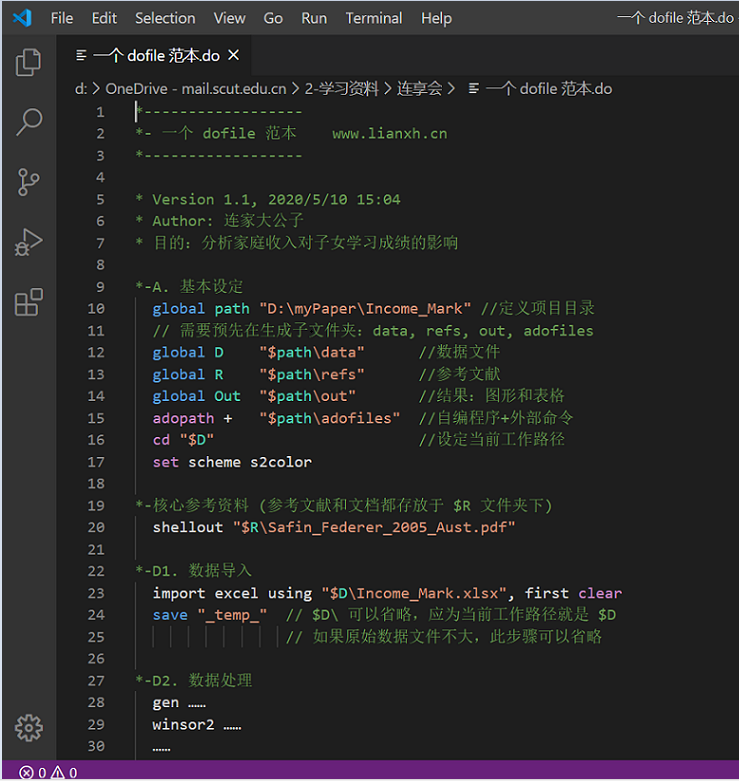Open the Extensions view
This screenshot has width=739, height=781.
tap(28, 302)
